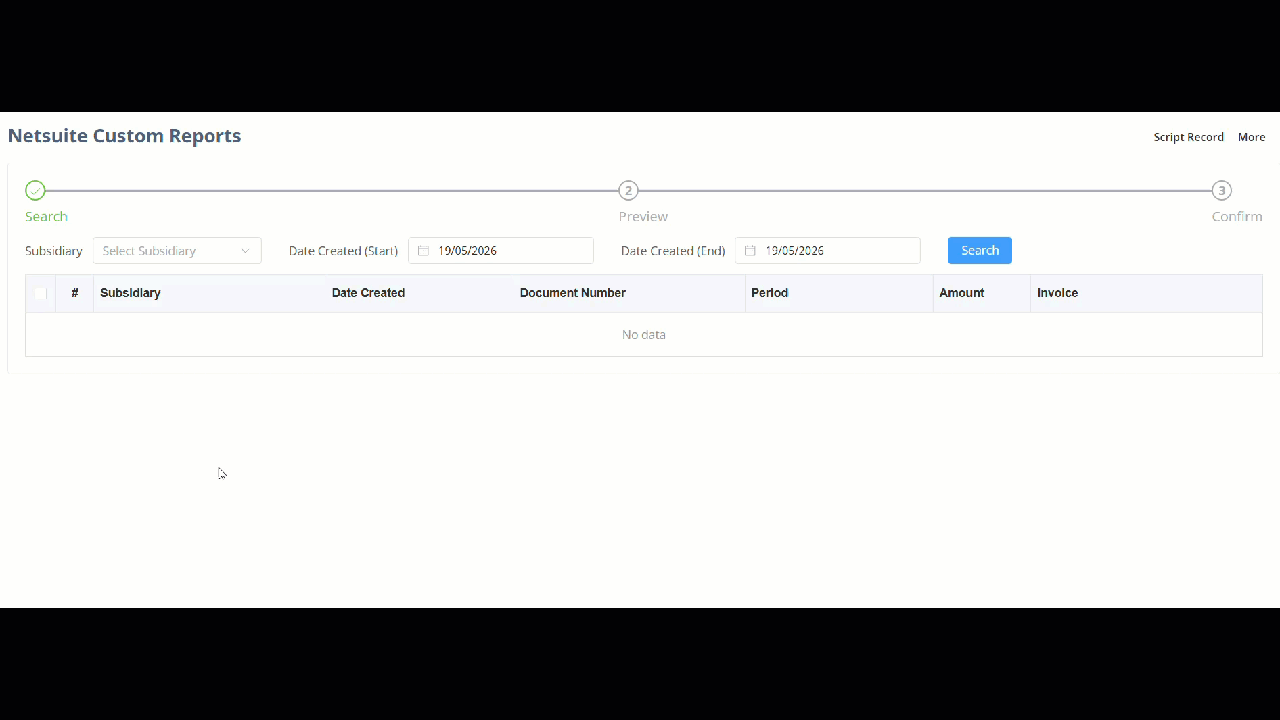The image size is (1280, 720).
Task: Open the More menu
Action: (1251, 137)
